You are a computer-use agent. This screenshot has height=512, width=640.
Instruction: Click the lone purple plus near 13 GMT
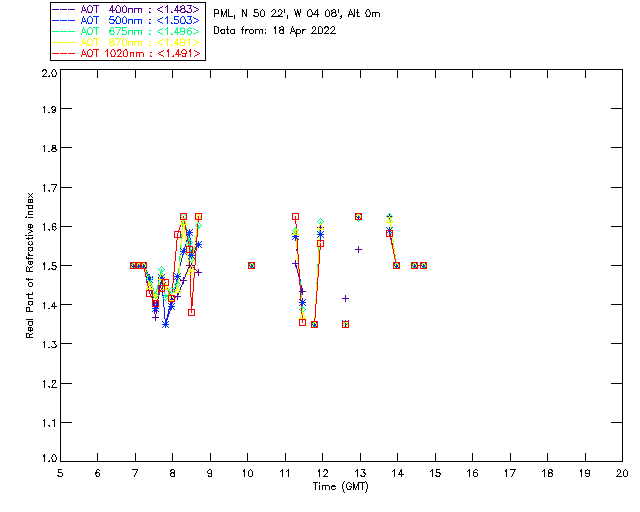(358, 249)
